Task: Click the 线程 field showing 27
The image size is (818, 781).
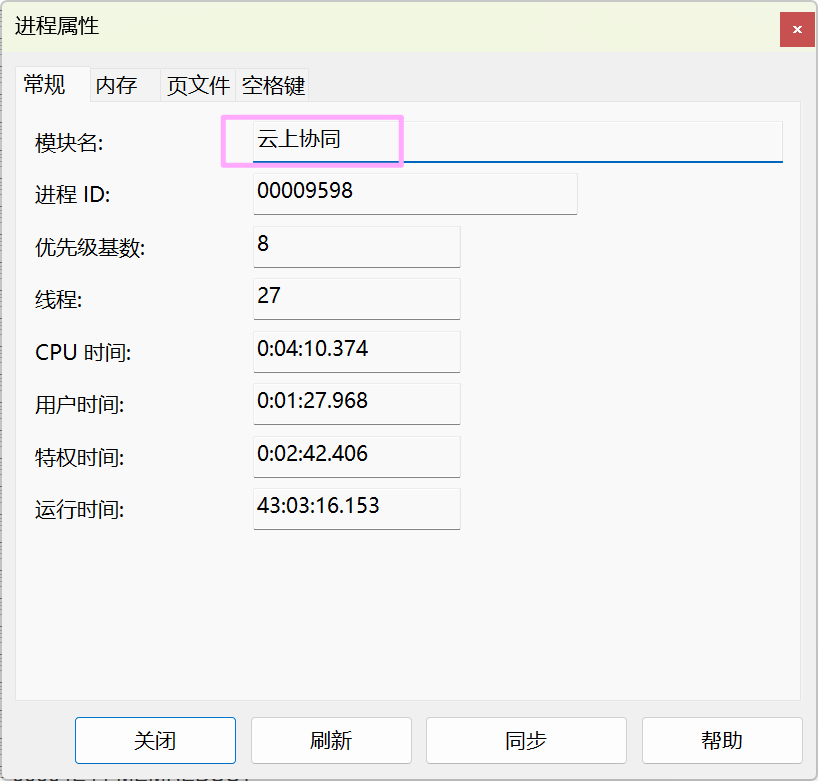Action: [x=357, y=298]
